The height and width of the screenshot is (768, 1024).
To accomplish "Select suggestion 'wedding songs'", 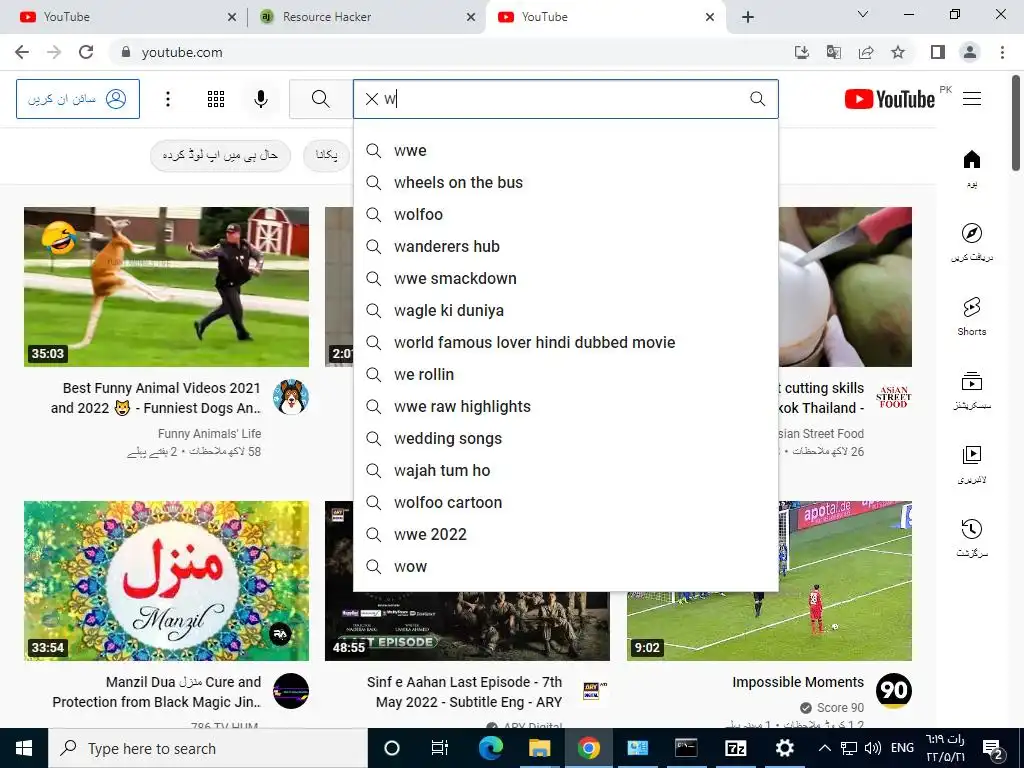I will (566, 438).
